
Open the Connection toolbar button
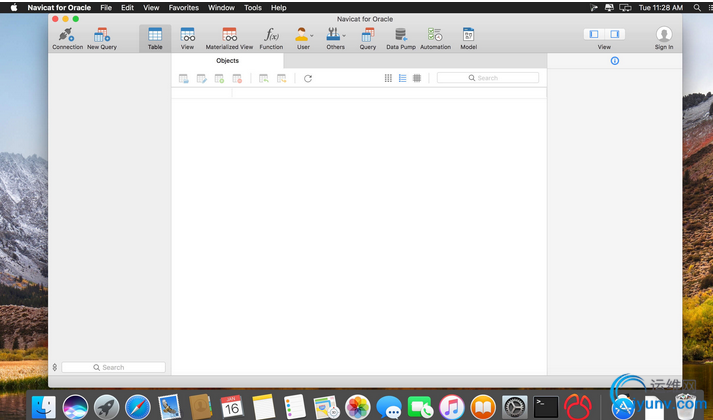(67, 38)
